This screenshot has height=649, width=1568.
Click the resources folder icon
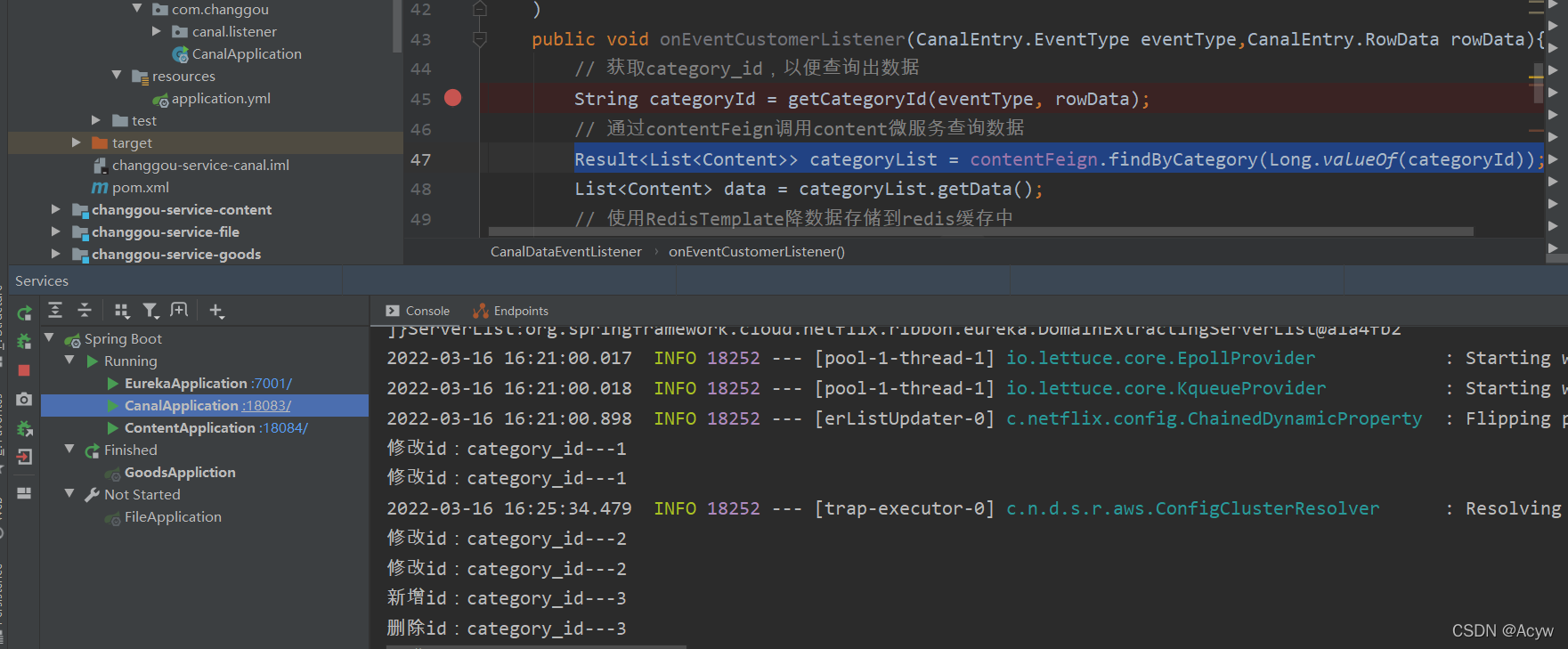pyautogui.click(x=140, y=77)
